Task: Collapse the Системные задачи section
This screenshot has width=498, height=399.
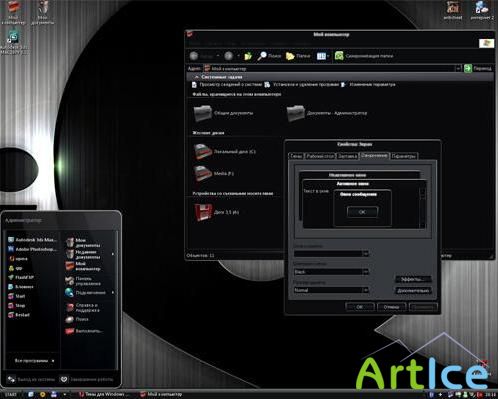Action: [197, 77]
